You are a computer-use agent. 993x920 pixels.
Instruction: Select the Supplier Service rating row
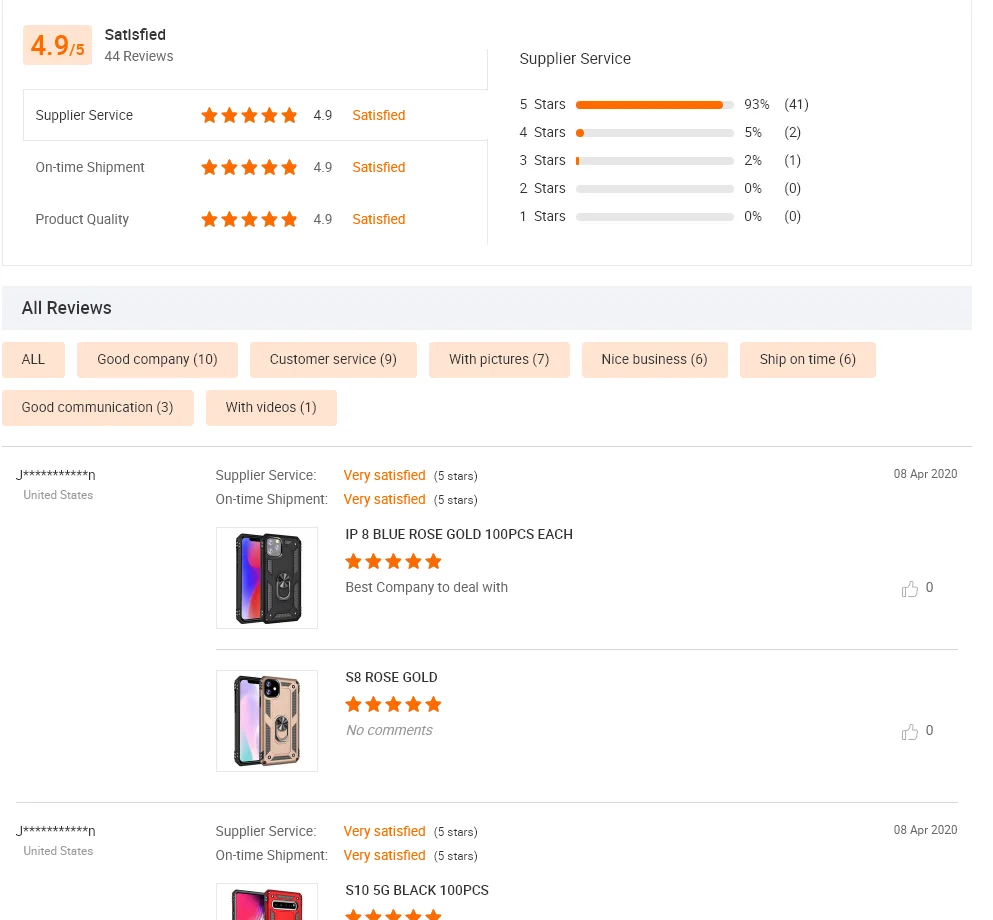pos(255,115)
